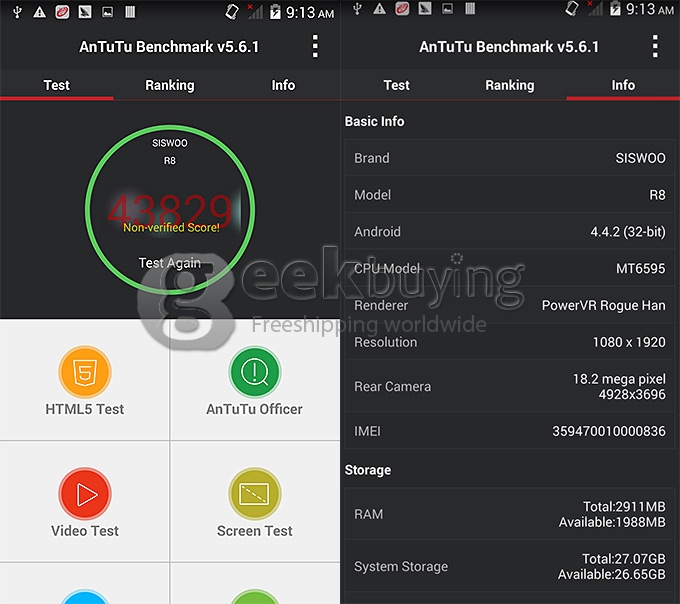Tap Basic Info section header
The width and height of the screenshot is (680, 604).
pos(375,121)
